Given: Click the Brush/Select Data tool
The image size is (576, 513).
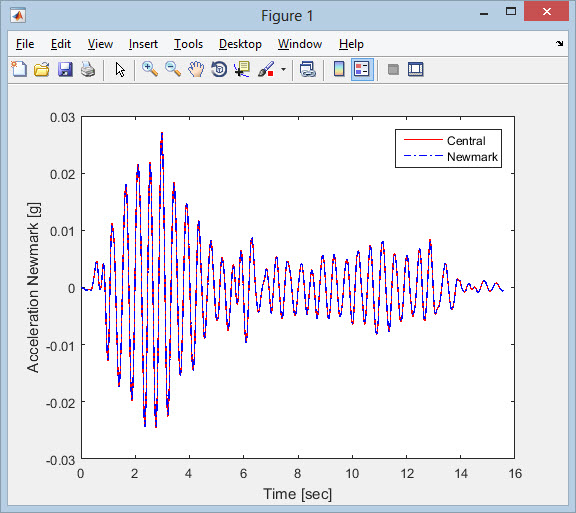Looking at the screenshot, I should (x=266, y=69).
